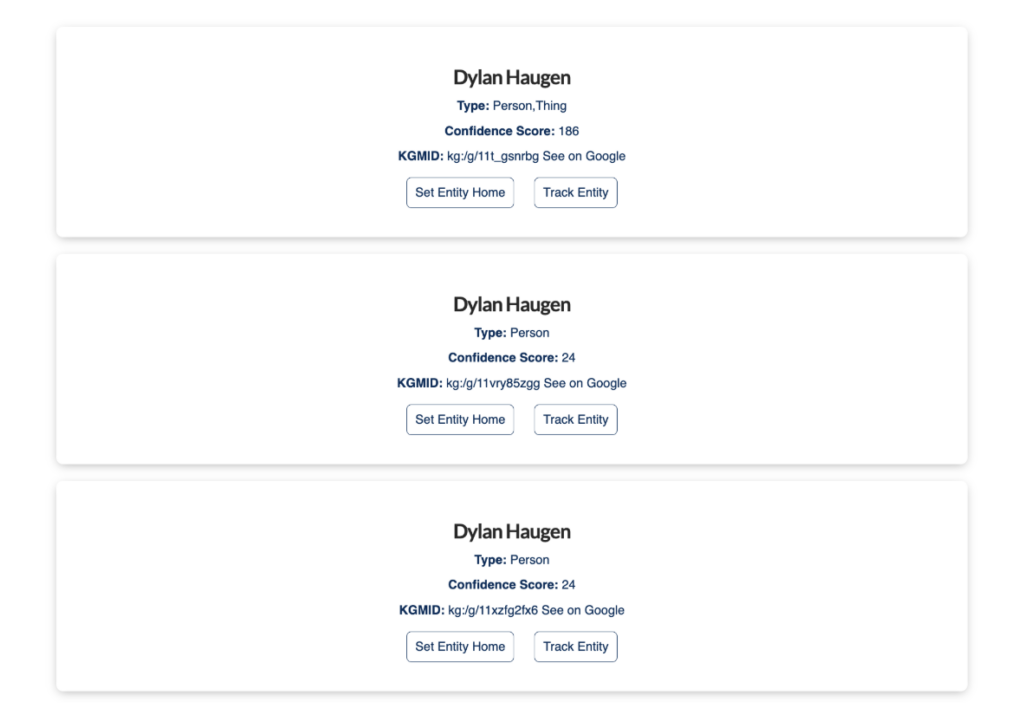Select the KGMID text kg:/g/11t_gsnrbg
Viewport: 1024px width, 715px height.
coord(493,156)
